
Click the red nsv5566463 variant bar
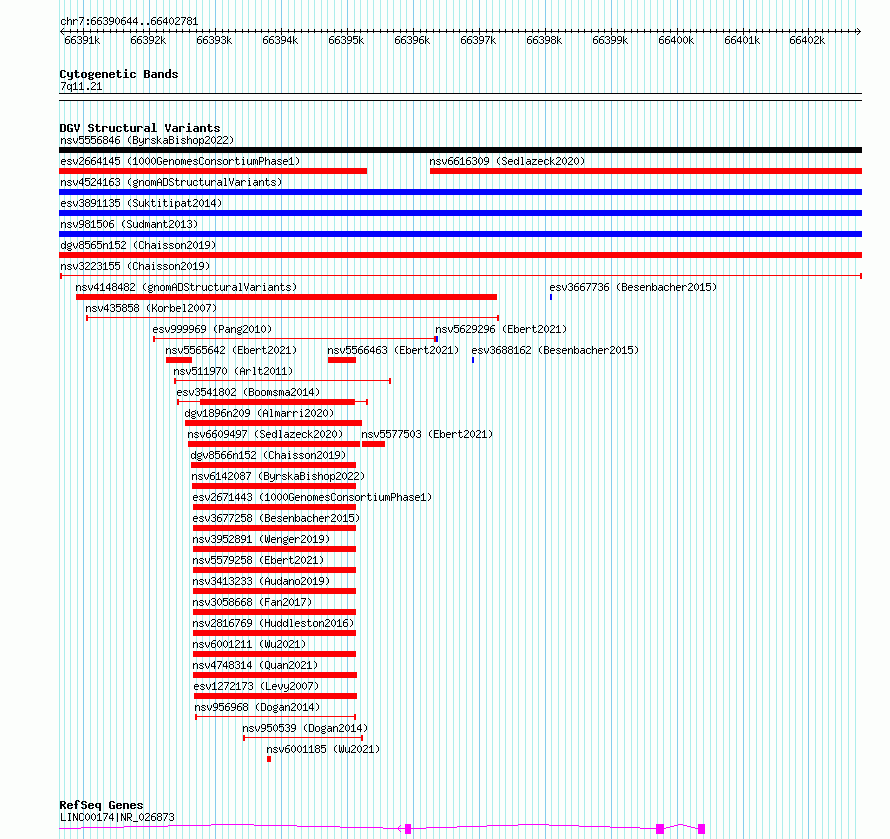point(342,360)
